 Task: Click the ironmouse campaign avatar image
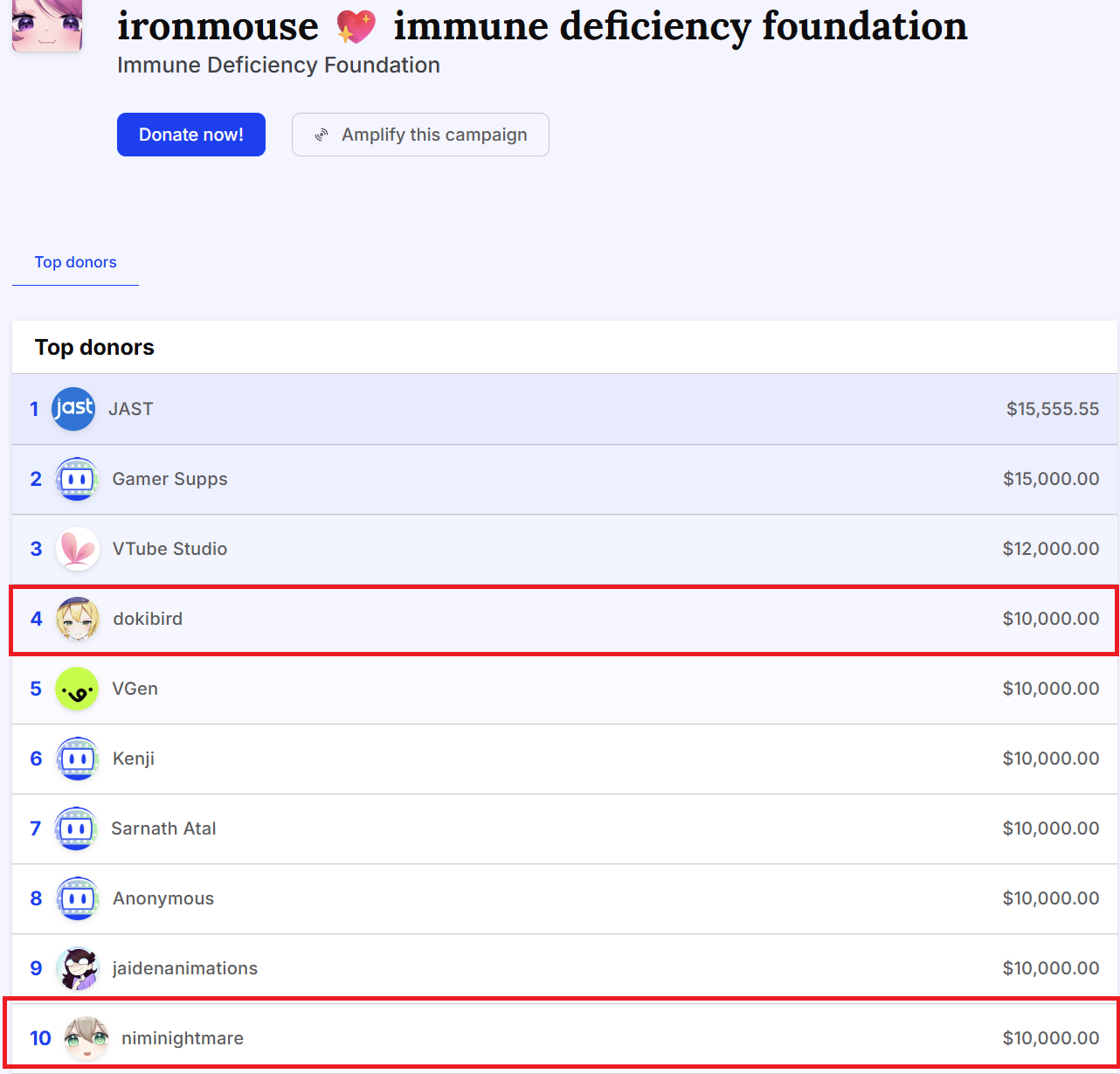point(47,24)
